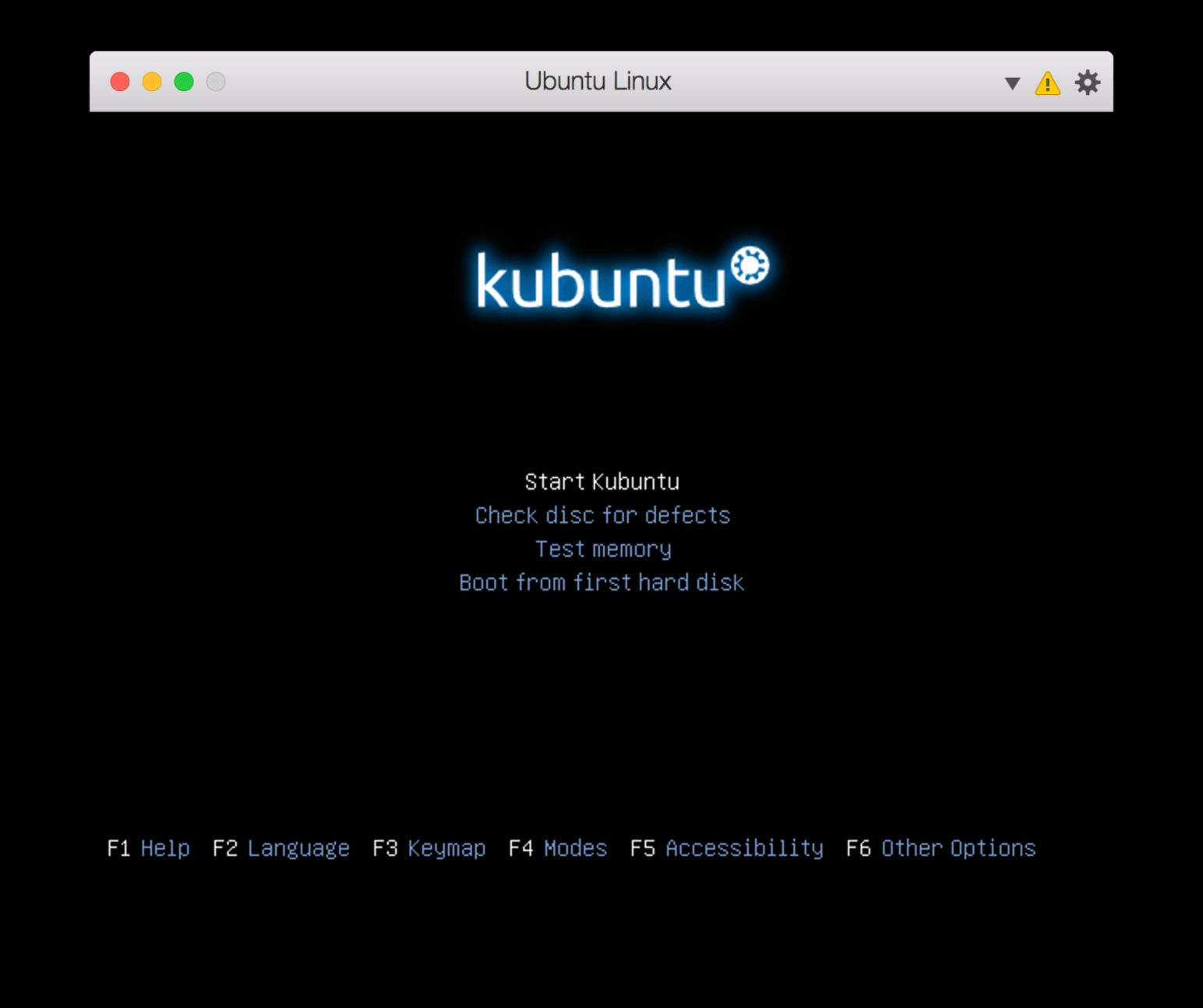
Task: Choose Boot from first hard disk
Action: coord(601,583)
